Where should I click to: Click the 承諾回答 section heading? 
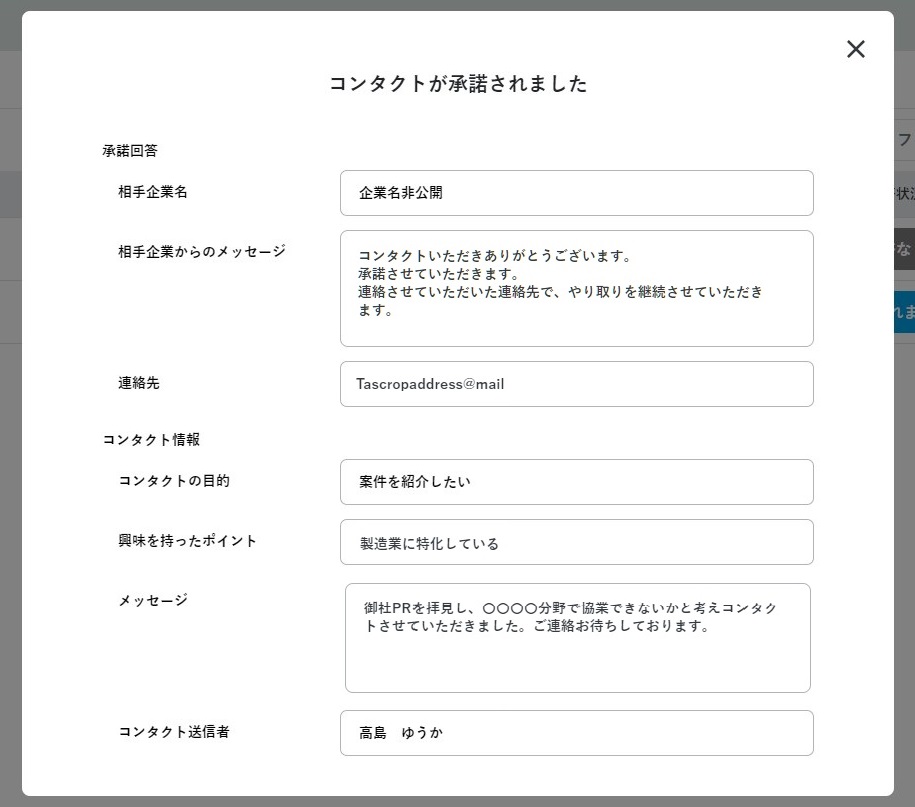(130, 151)
